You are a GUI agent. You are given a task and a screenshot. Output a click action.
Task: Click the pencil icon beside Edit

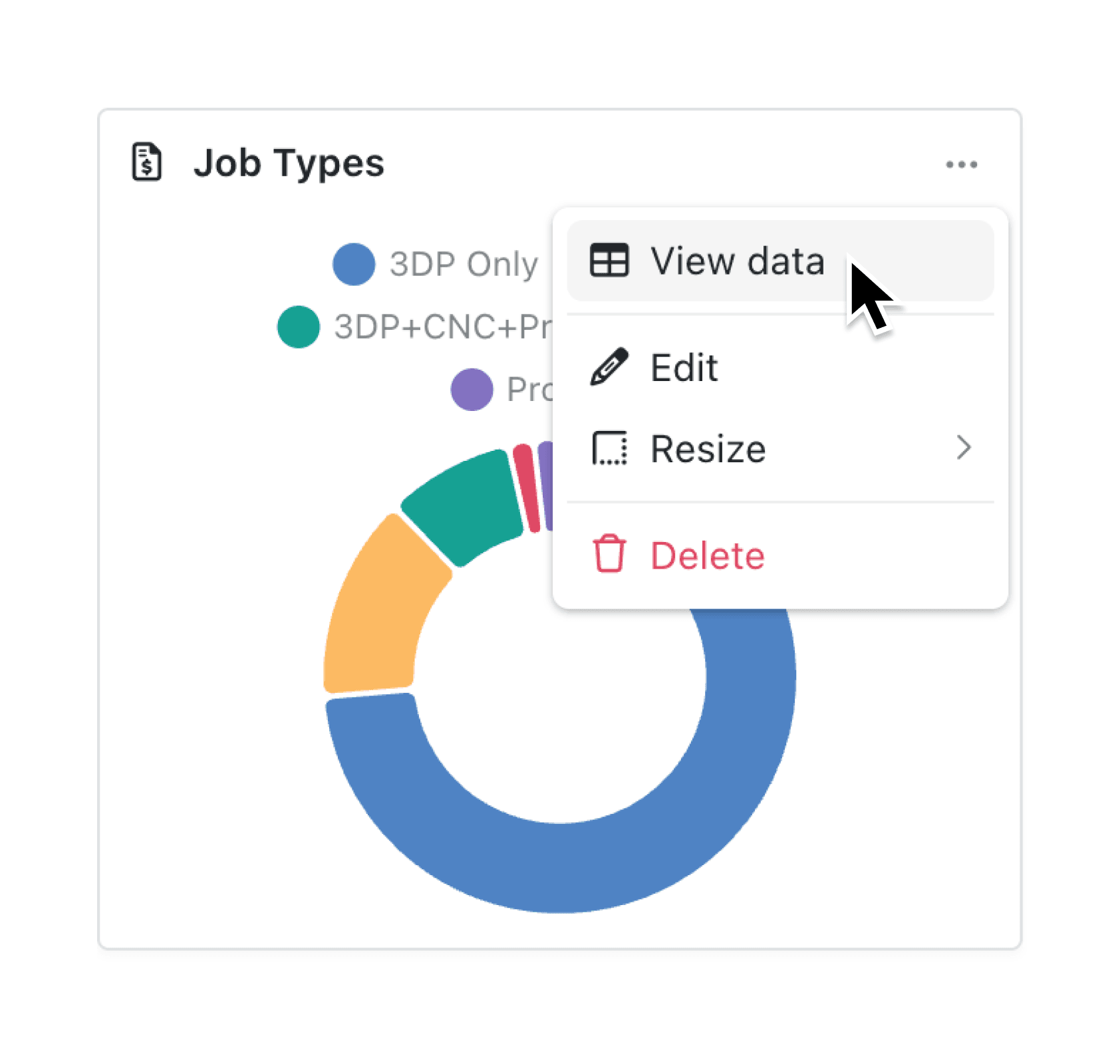609,367
